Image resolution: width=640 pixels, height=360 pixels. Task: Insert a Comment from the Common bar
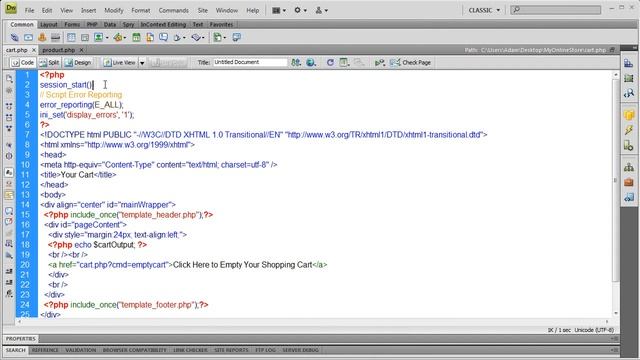(163, 38)
